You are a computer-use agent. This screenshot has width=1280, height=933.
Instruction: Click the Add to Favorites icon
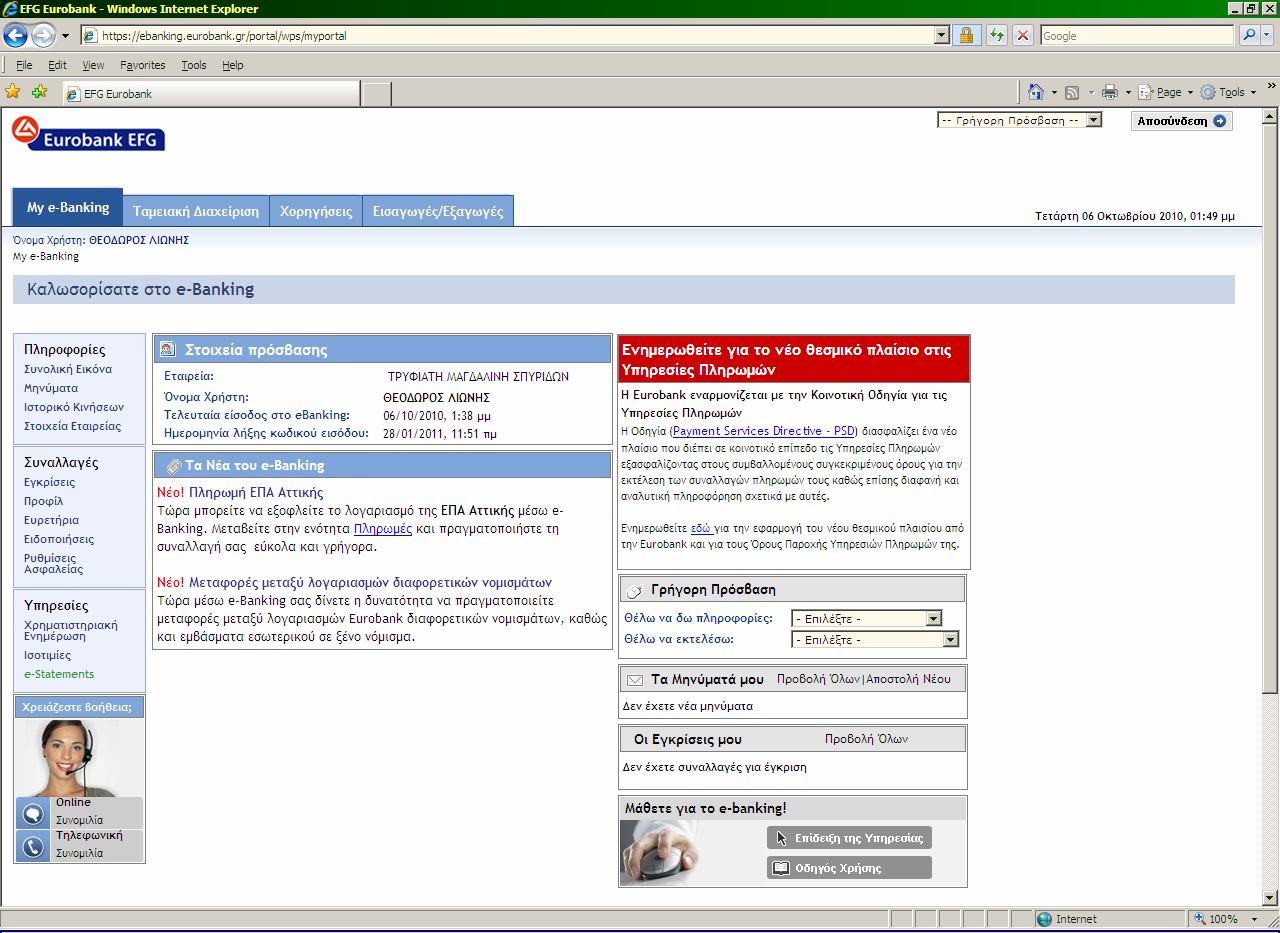click(39, 92)
